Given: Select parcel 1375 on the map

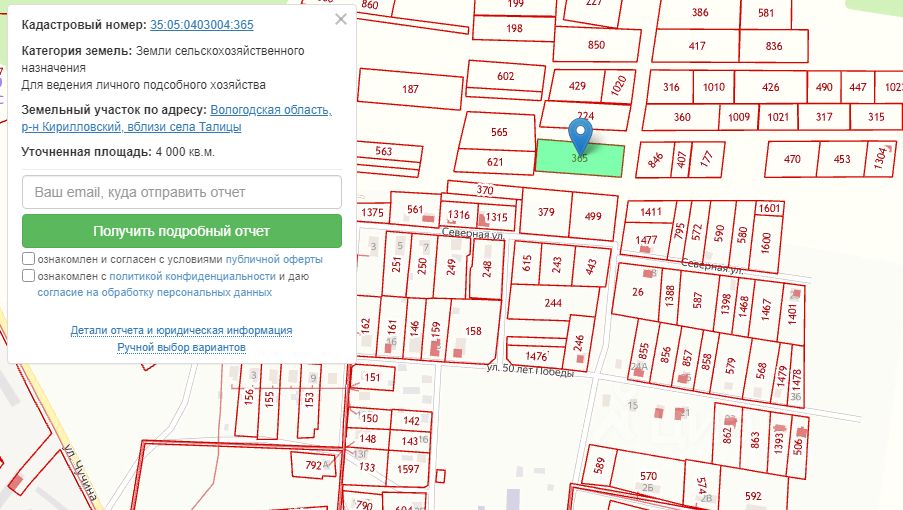Looking at the screenshot, I should tap(372, 212).
